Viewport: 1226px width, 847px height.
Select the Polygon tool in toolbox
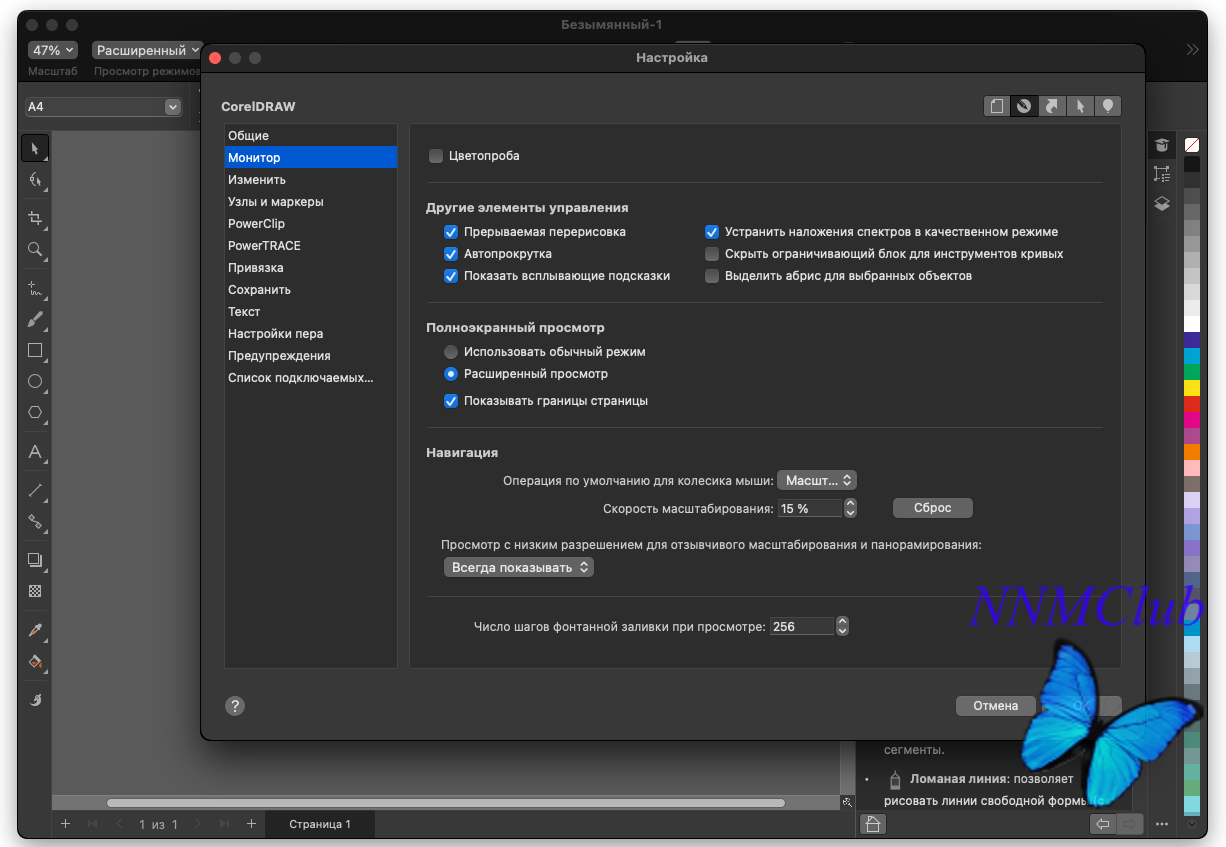coord(35,412)
